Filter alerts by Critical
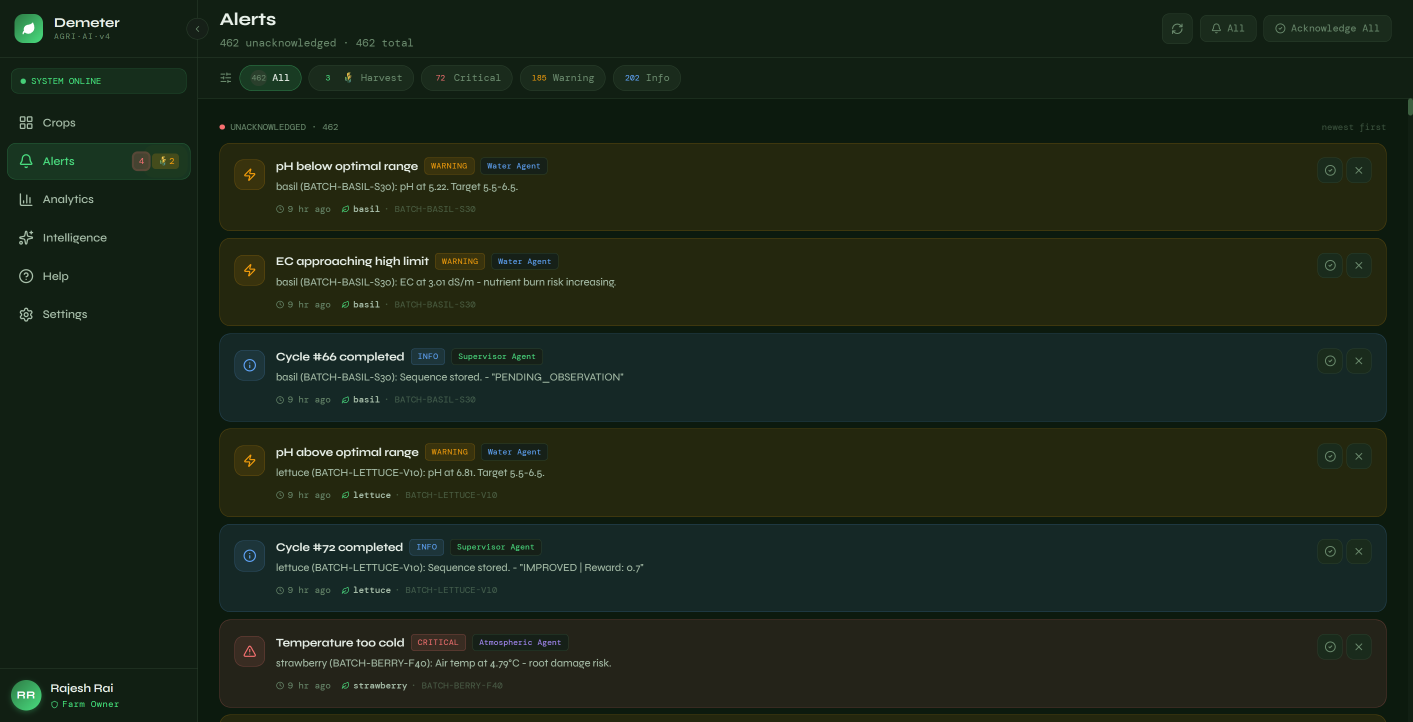Image resolution: width=1413 pixels, height=722 pixels. 467,78
